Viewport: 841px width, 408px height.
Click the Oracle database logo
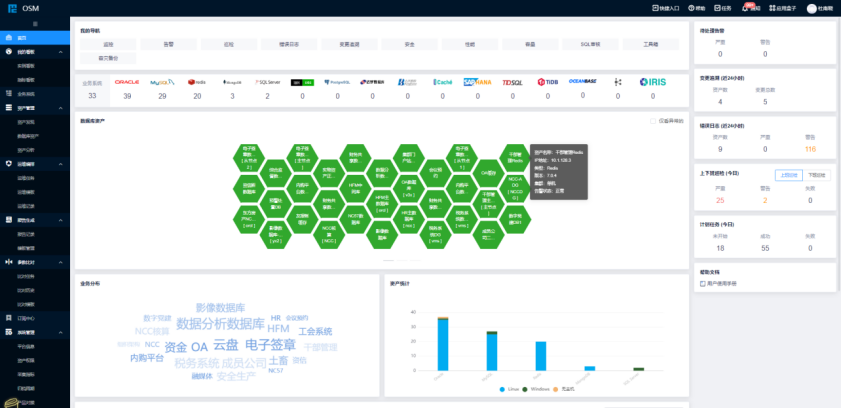coord(127,82)
